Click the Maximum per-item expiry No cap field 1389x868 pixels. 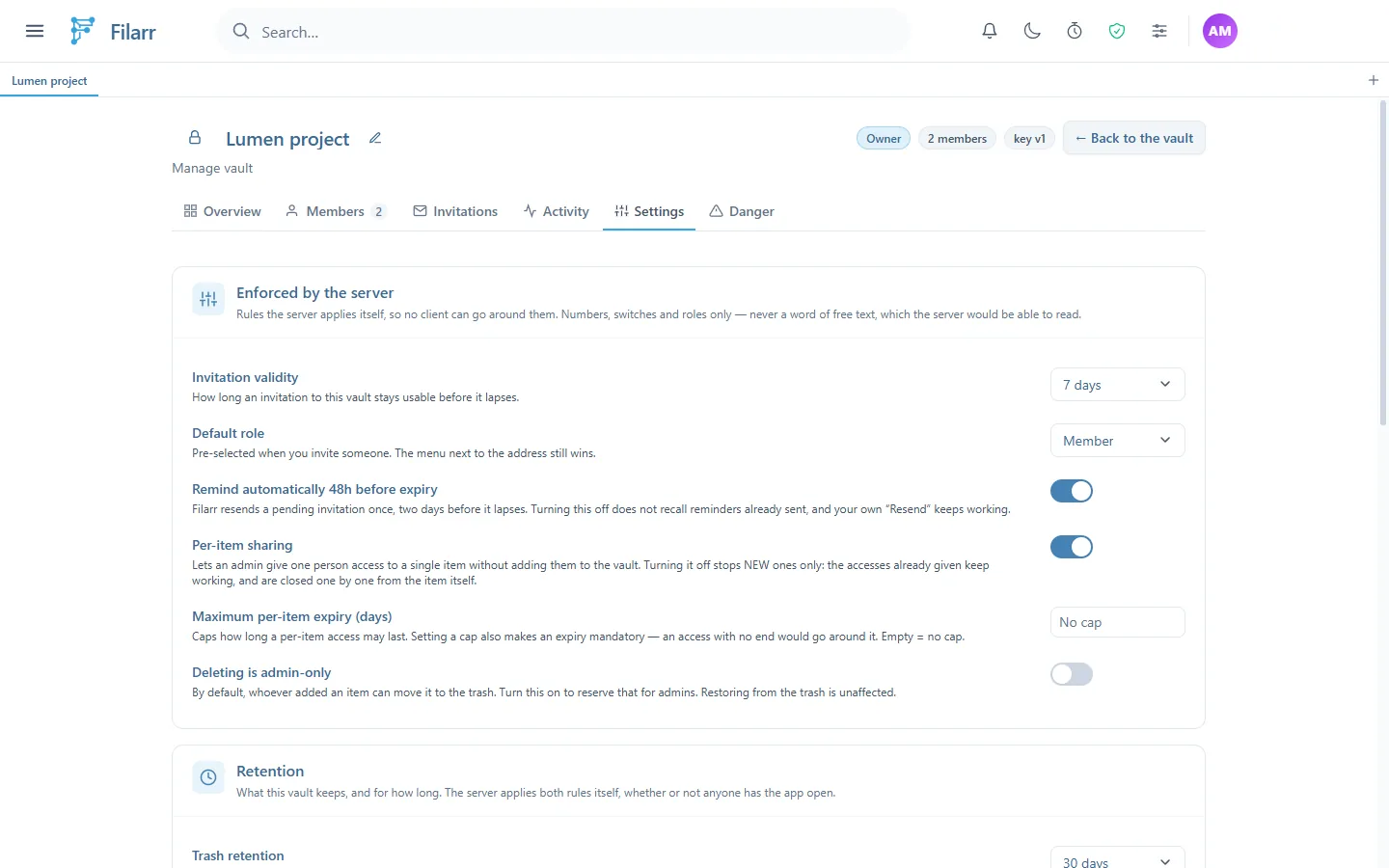tap(1117, 622)
